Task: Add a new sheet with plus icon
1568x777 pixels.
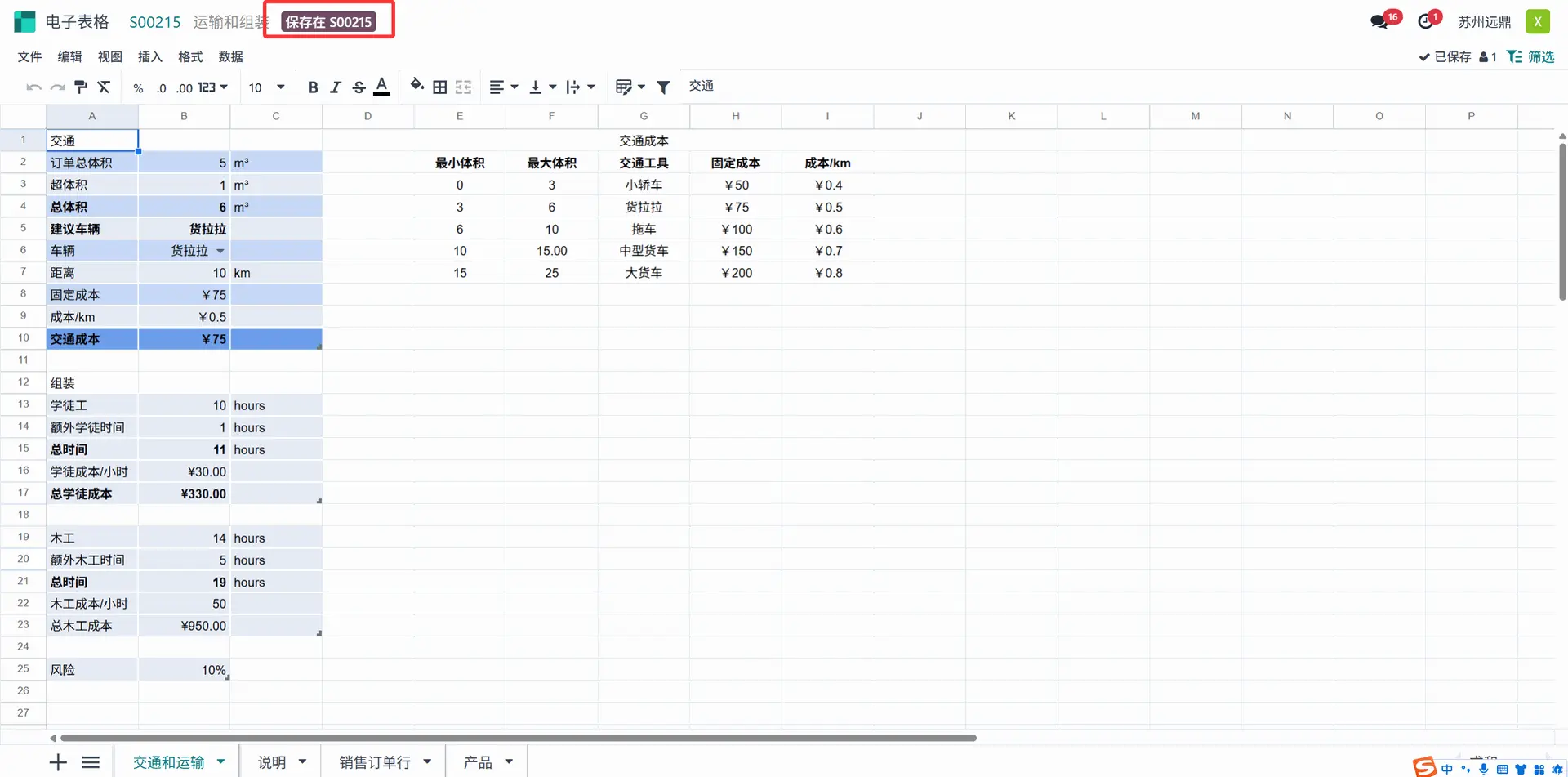Action: (x=58, y=762)
